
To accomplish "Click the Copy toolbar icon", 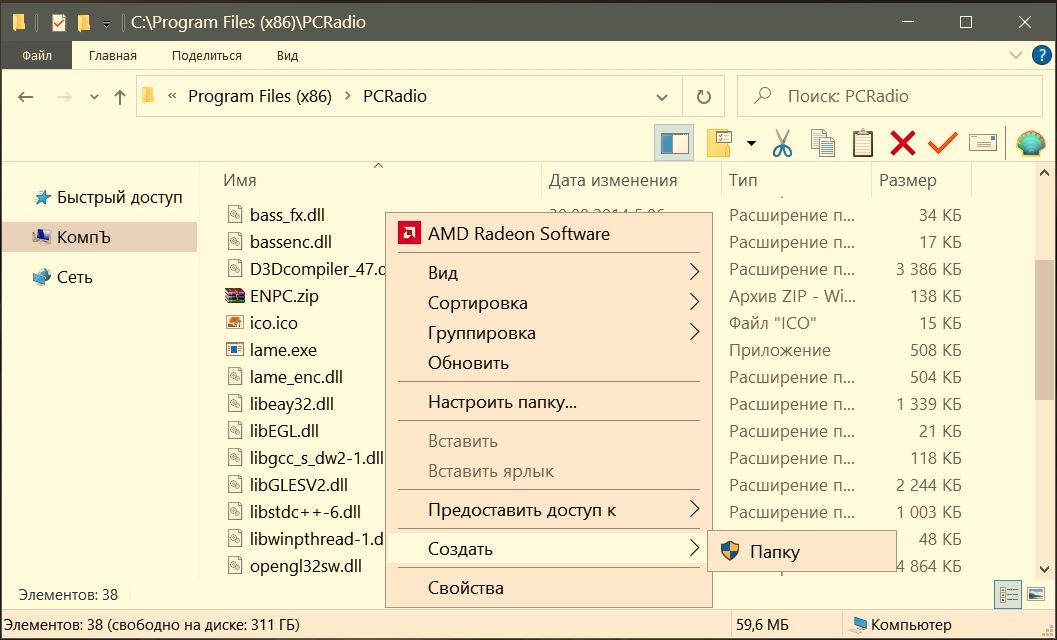I will (822, 143).
